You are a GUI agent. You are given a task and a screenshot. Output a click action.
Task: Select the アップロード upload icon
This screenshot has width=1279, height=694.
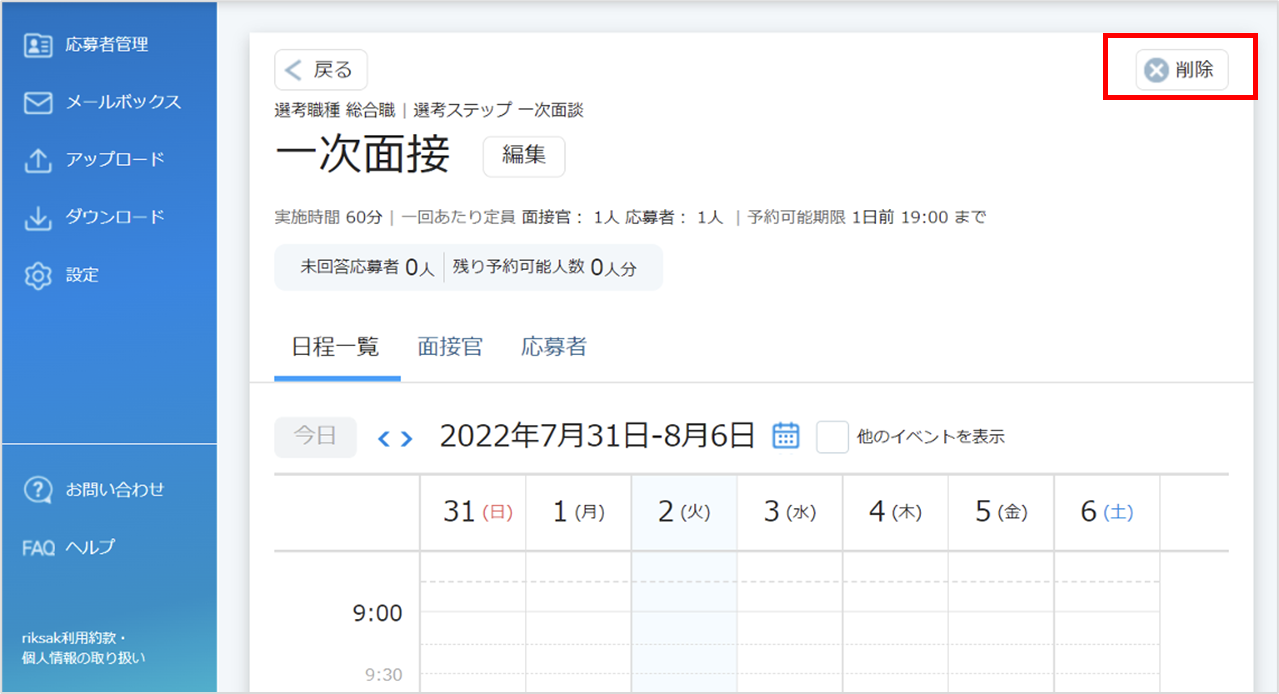pos(38,160)
